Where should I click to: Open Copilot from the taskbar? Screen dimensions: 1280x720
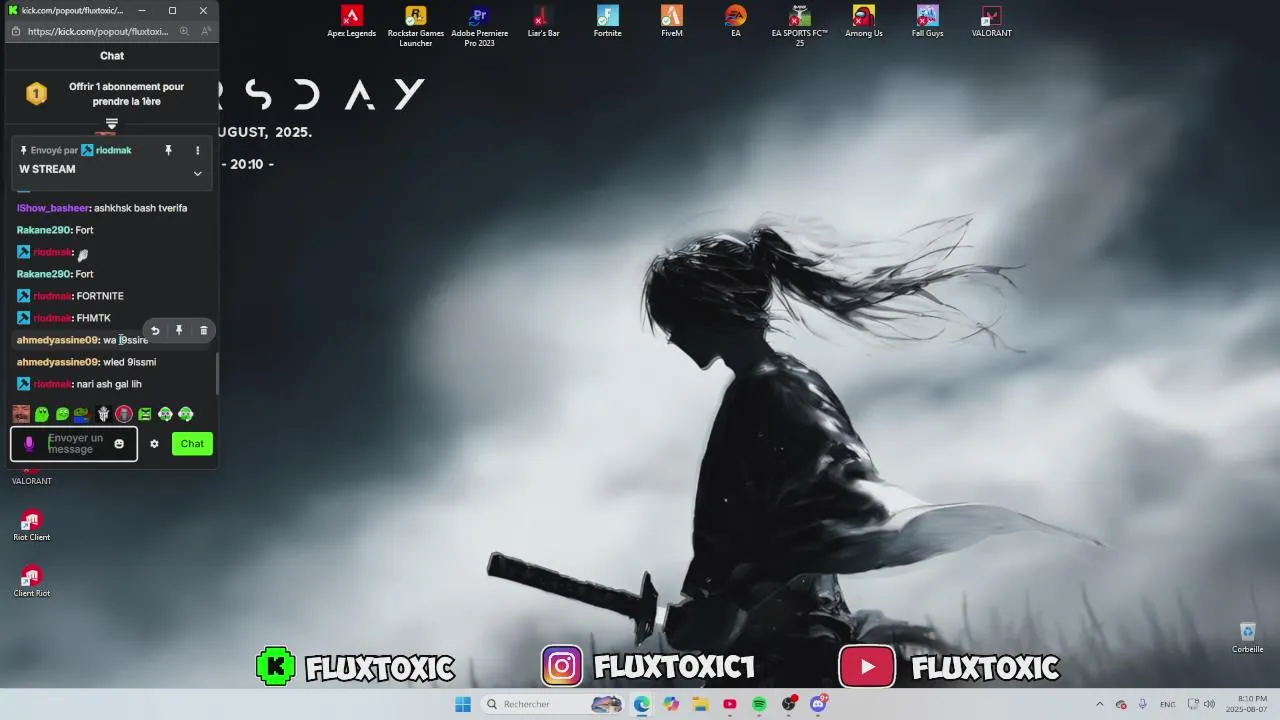(671, 704)
